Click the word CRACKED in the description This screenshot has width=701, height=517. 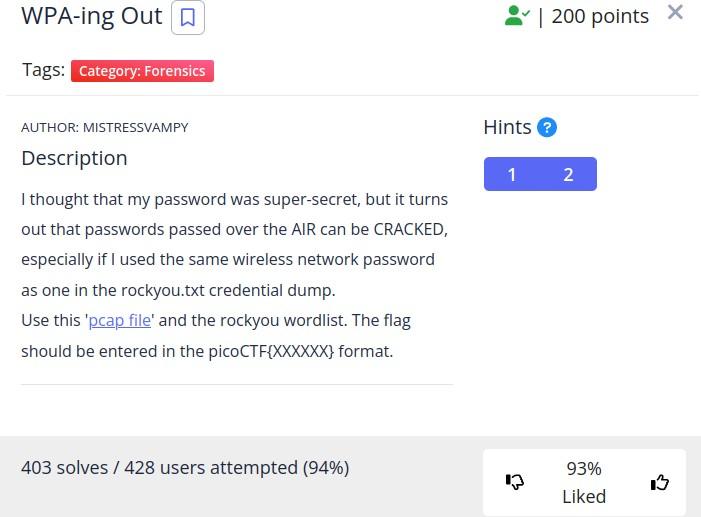pyautogui.click(x=410, y=229)
